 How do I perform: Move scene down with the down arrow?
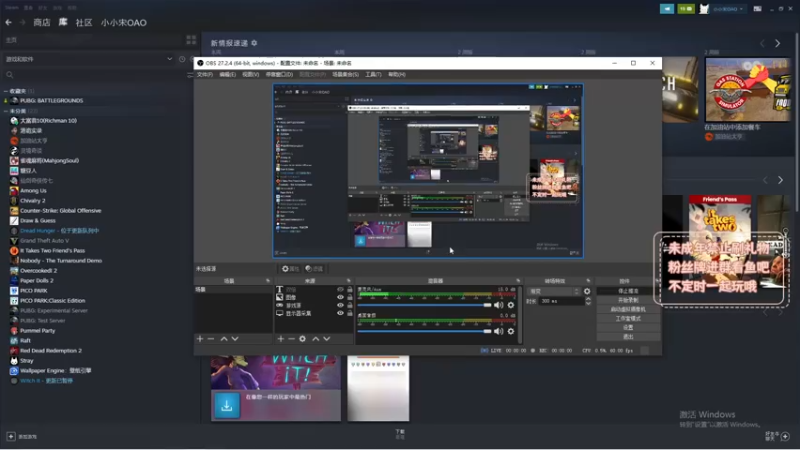click(235, 339)
